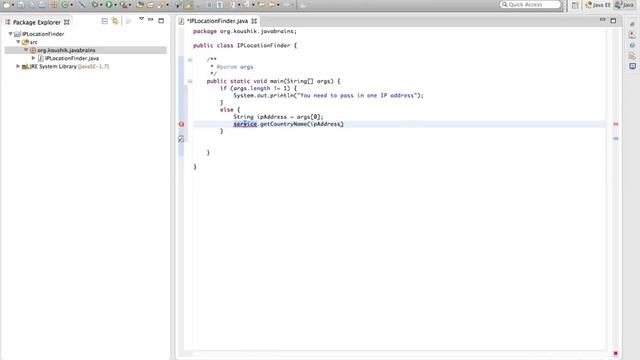Open the Package Explorer view menu triangle
640x360 pixels.
(141, 19)
